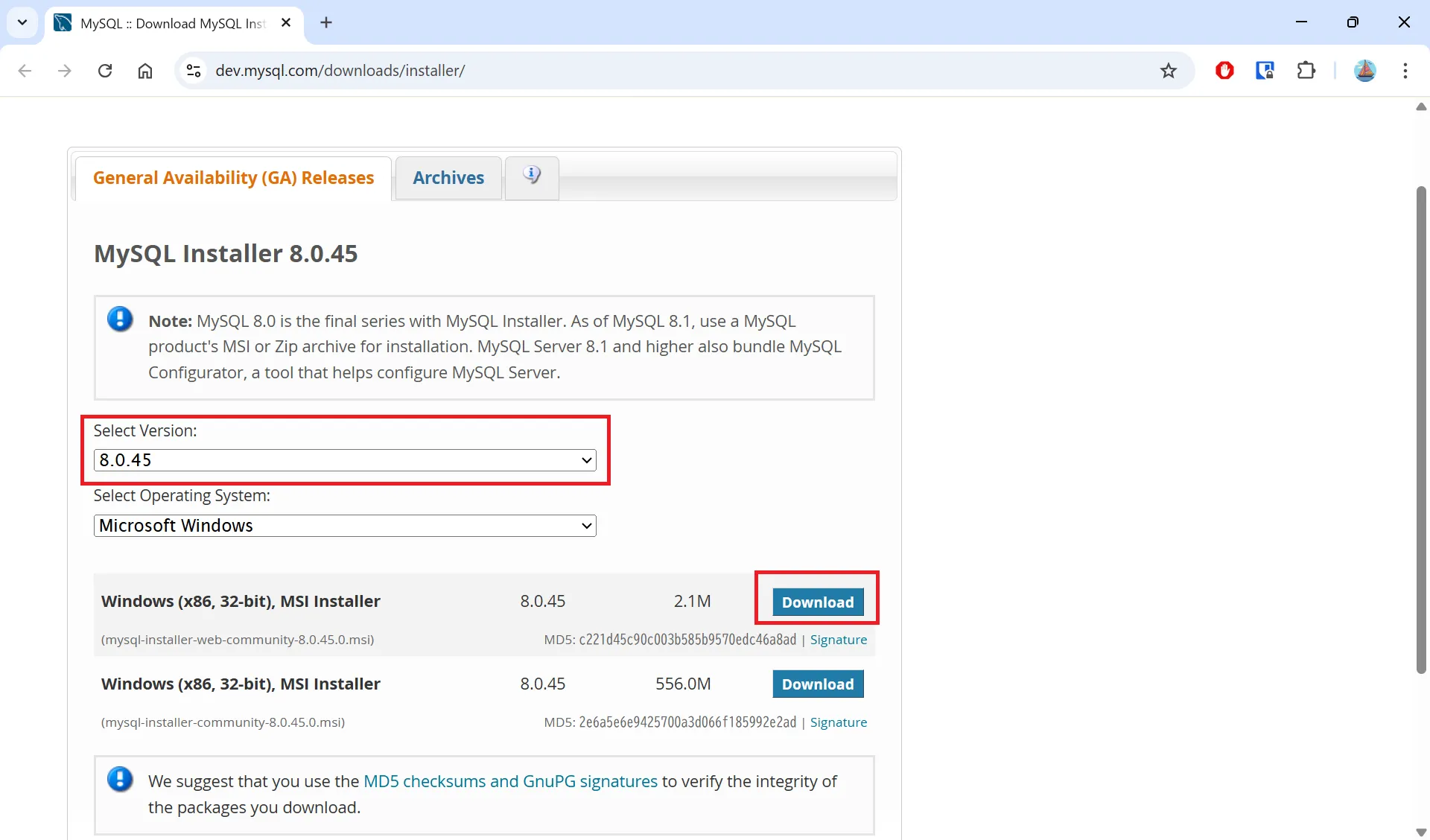Download the 556.0M community installer

pos(817,684)
